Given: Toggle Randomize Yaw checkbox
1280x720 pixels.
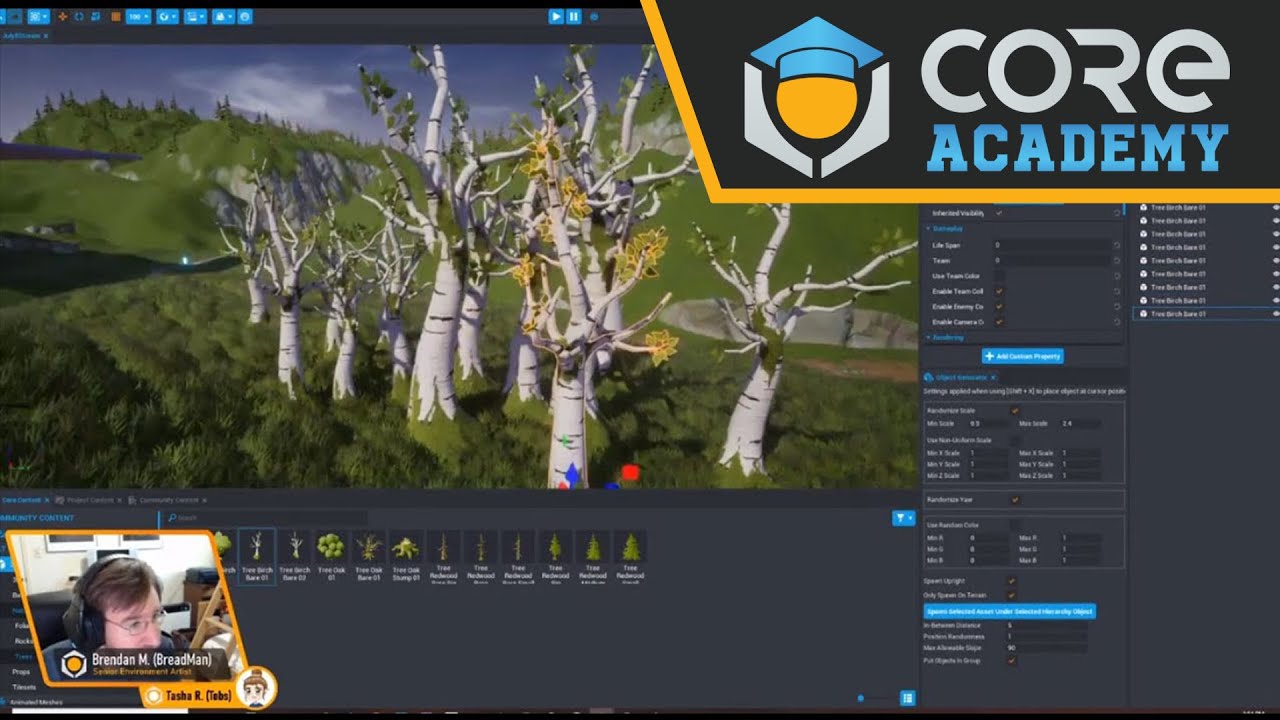Looking at the screenshot, I should click(x=1015, y=499).
